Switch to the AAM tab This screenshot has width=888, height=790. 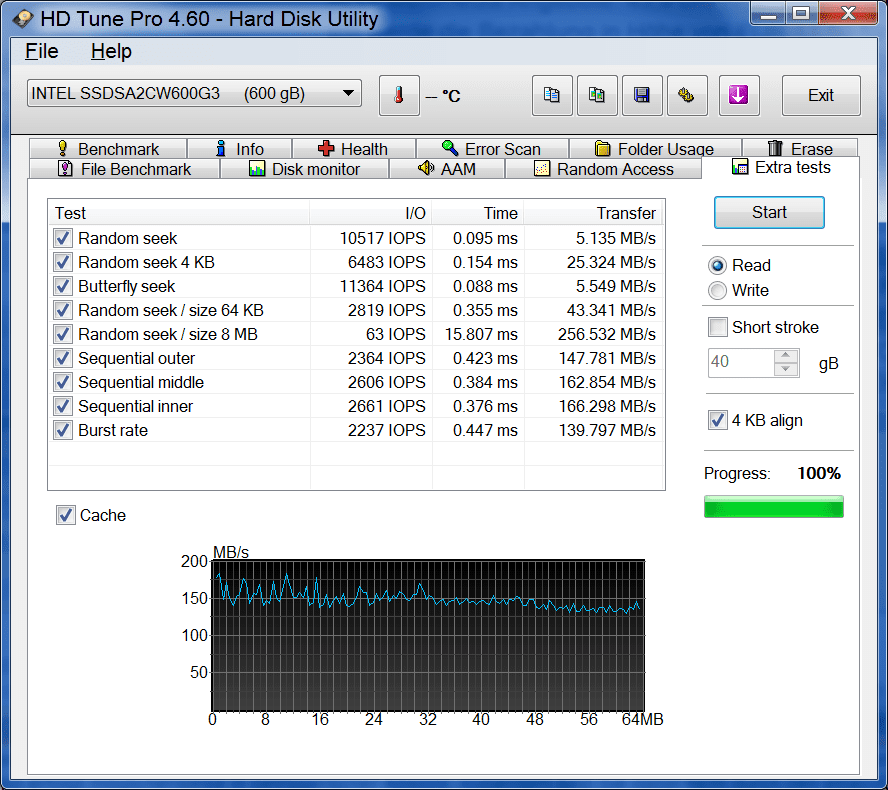447,169
